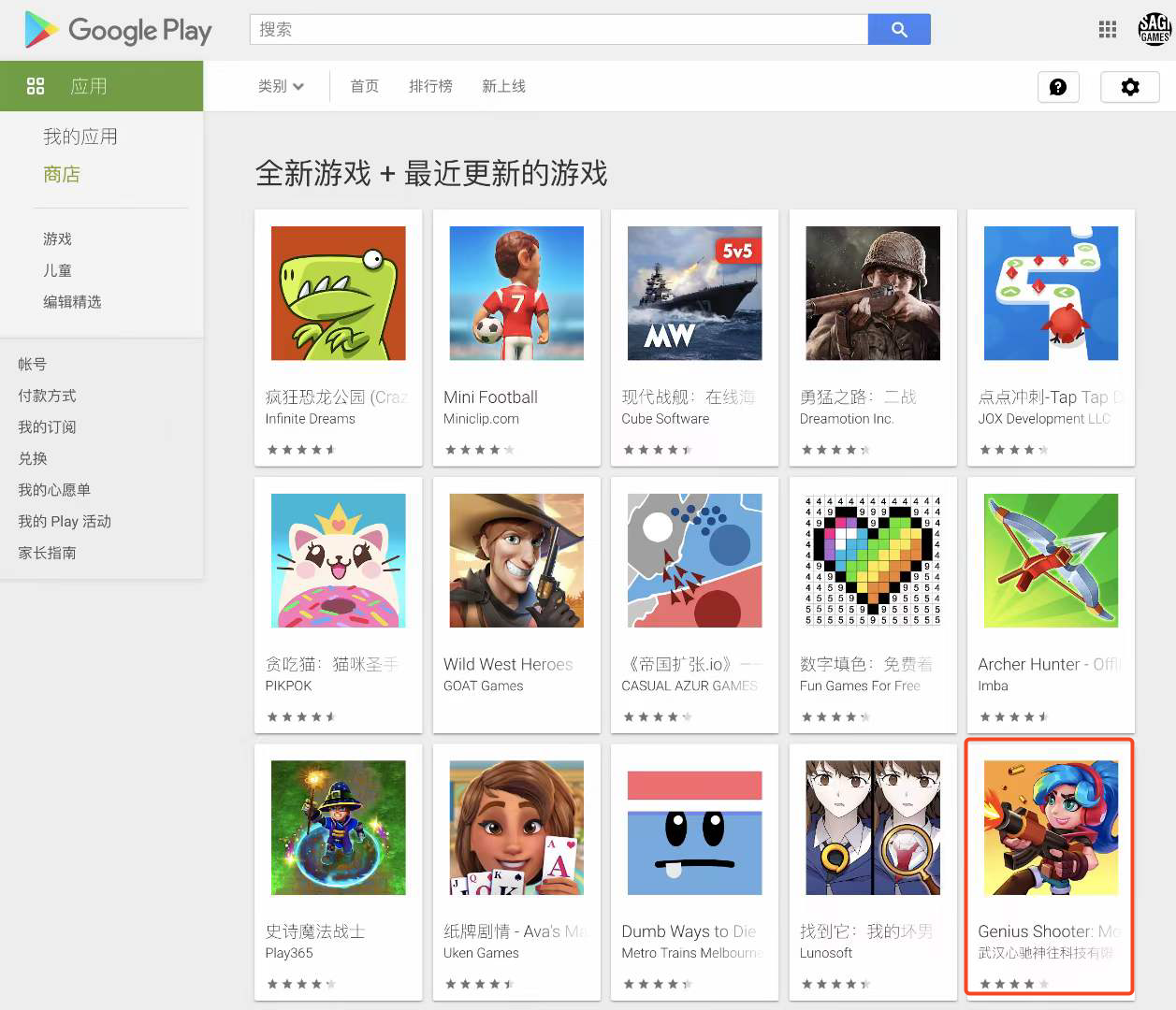Open the 我的 Play 活动 link
Viewport: 1176px width, 1010px height.
pos(65,521)
